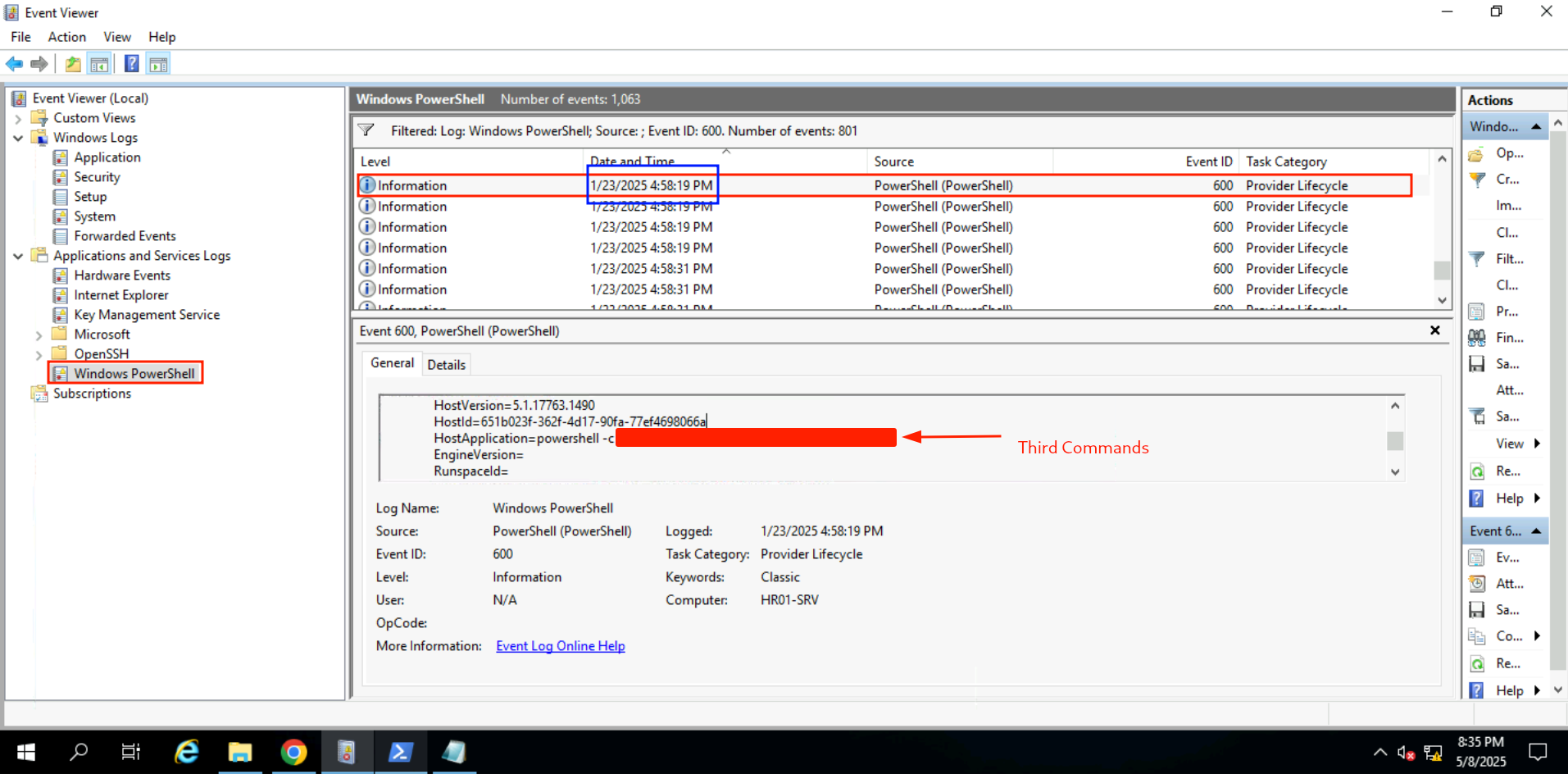The image size is (1568, 774).
Task: Click Event Properties action icon
Action: tap(1476, 558)
